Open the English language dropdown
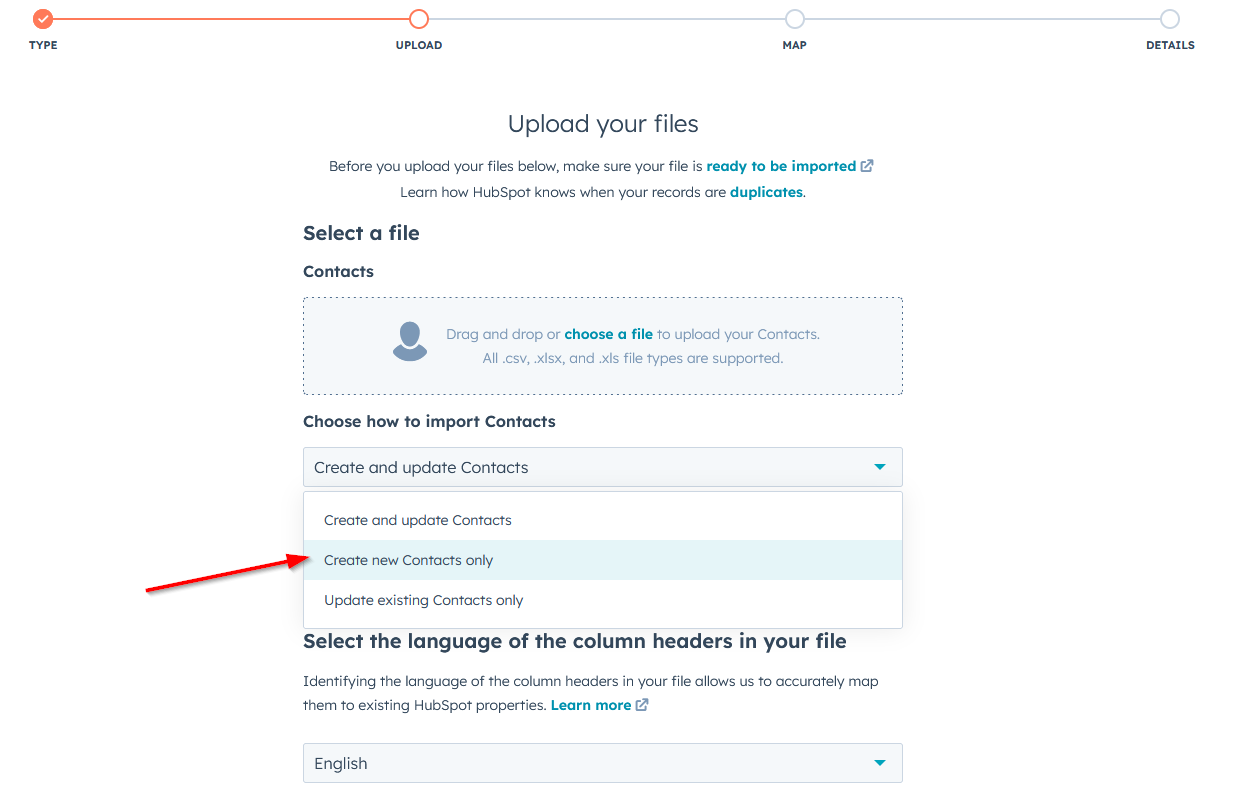 tap(602, 762)
